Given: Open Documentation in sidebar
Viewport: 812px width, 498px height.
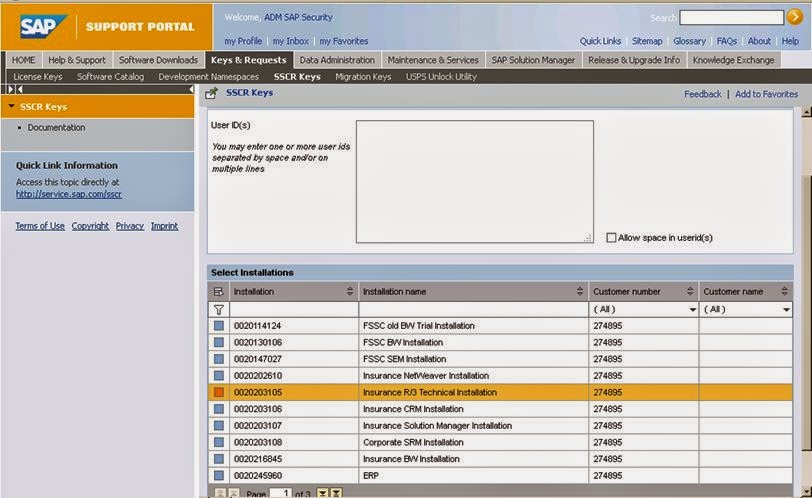Looking at the screenshot, I should pyautogui.click(x=56, y=127).
